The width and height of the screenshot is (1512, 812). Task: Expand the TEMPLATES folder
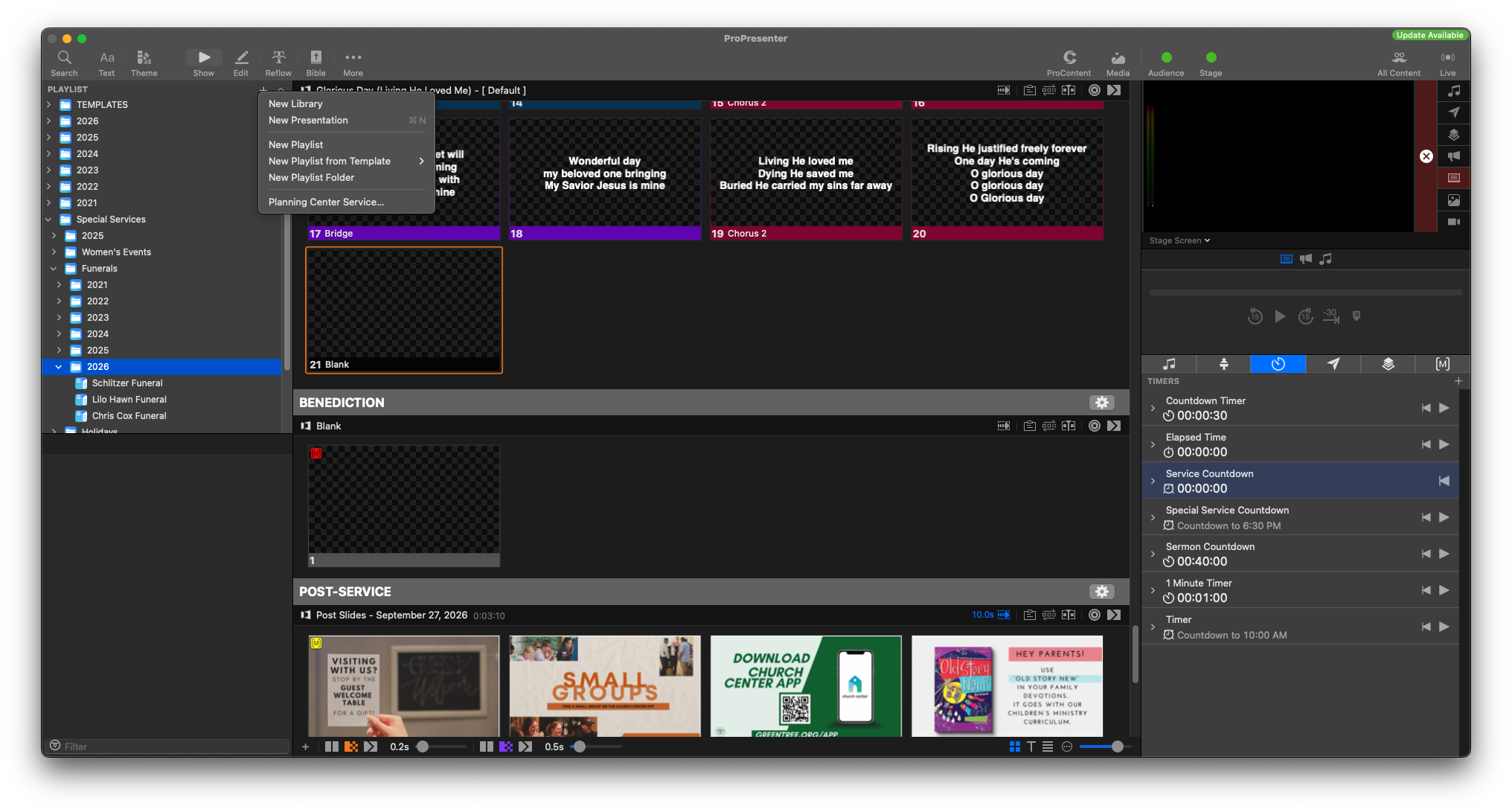(49, 105)
